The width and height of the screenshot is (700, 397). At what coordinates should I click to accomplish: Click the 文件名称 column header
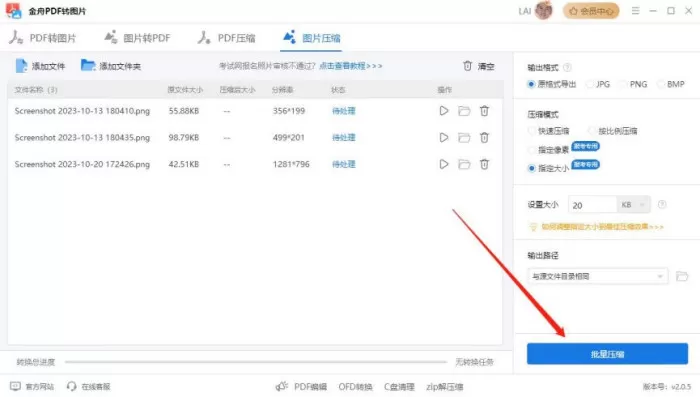coord(36,90)
